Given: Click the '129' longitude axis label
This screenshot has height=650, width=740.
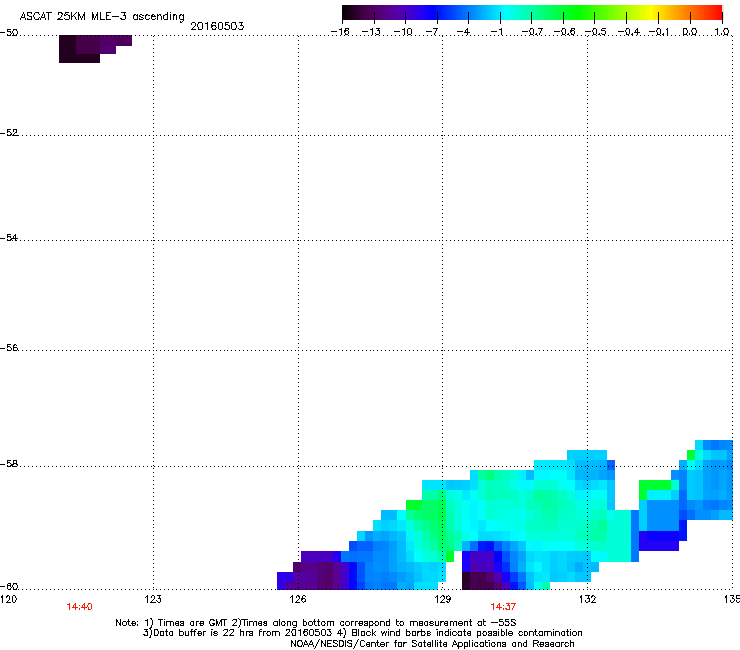Looking at the screenshot, I should pos(442,599).
